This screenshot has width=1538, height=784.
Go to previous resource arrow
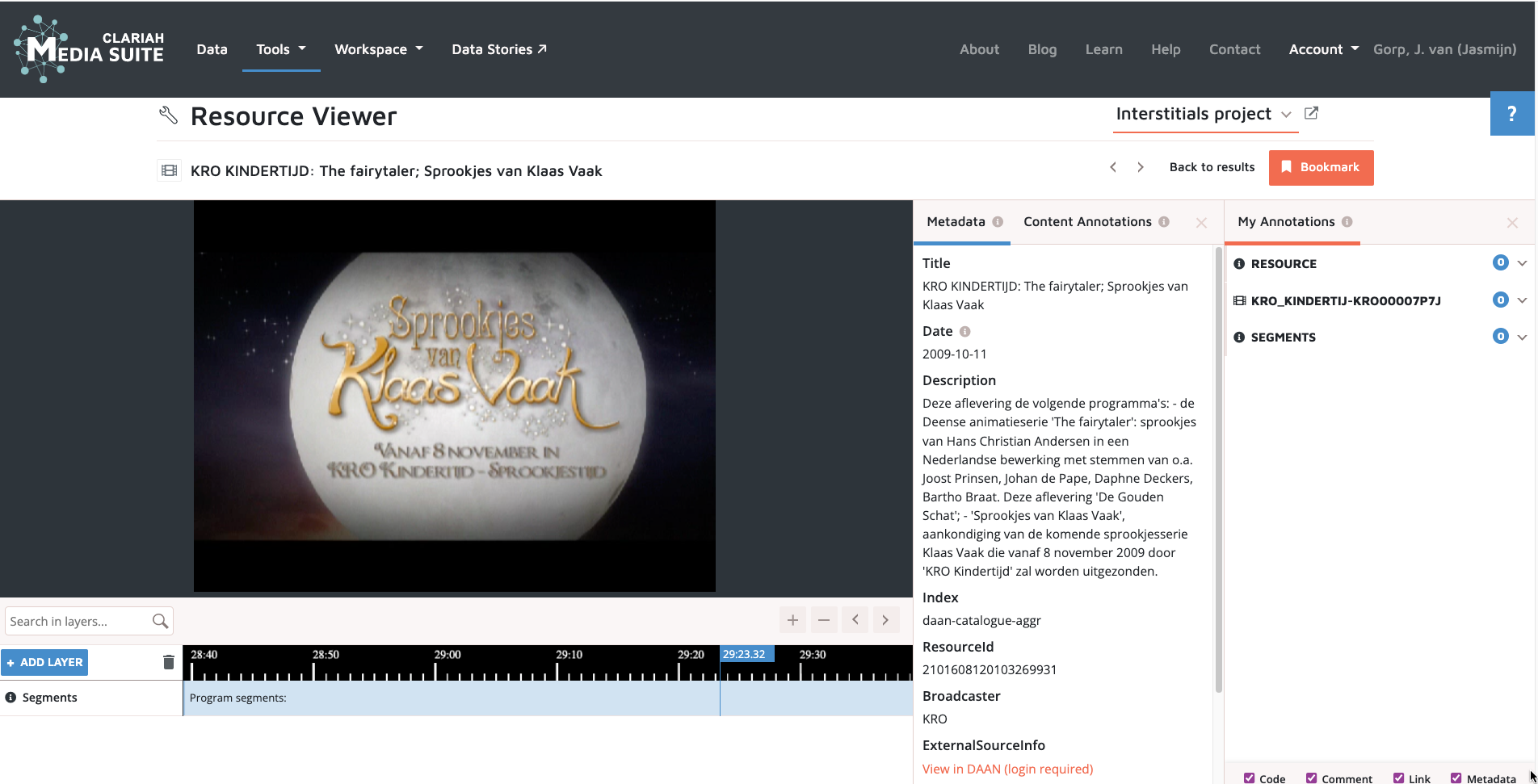[x=1113, y=167]
